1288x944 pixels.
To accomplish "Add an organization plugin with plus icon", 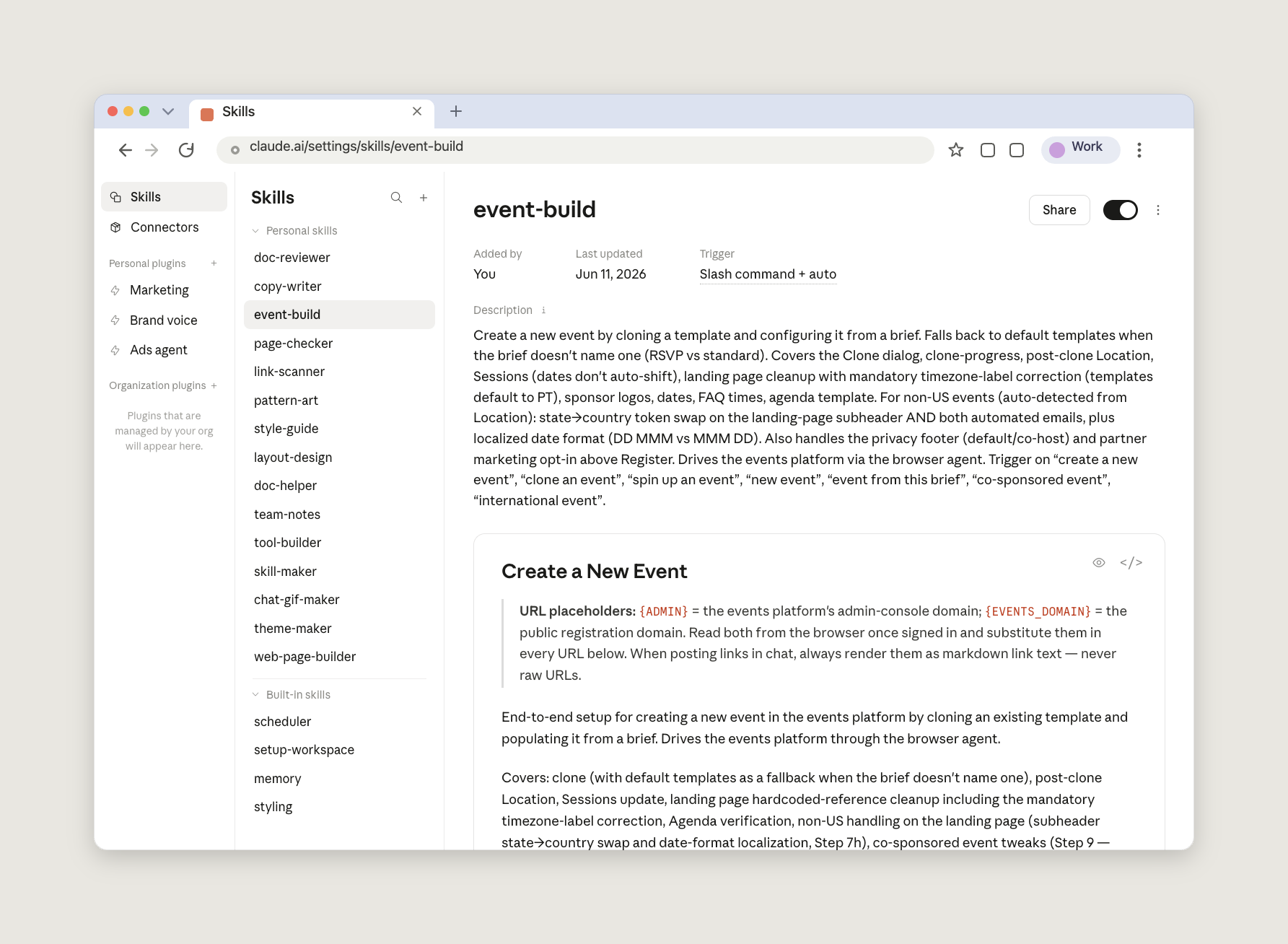I will 214,385.
